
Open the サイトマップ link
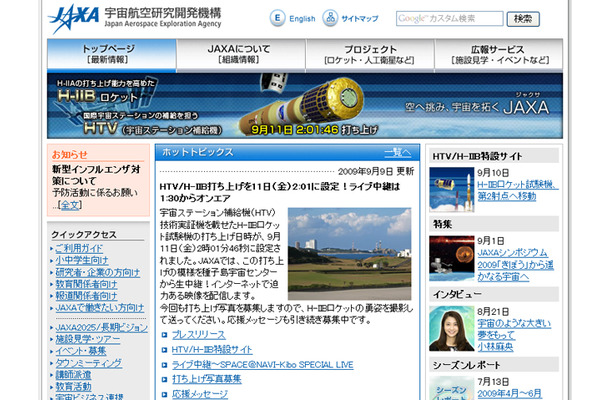(359, 18)
